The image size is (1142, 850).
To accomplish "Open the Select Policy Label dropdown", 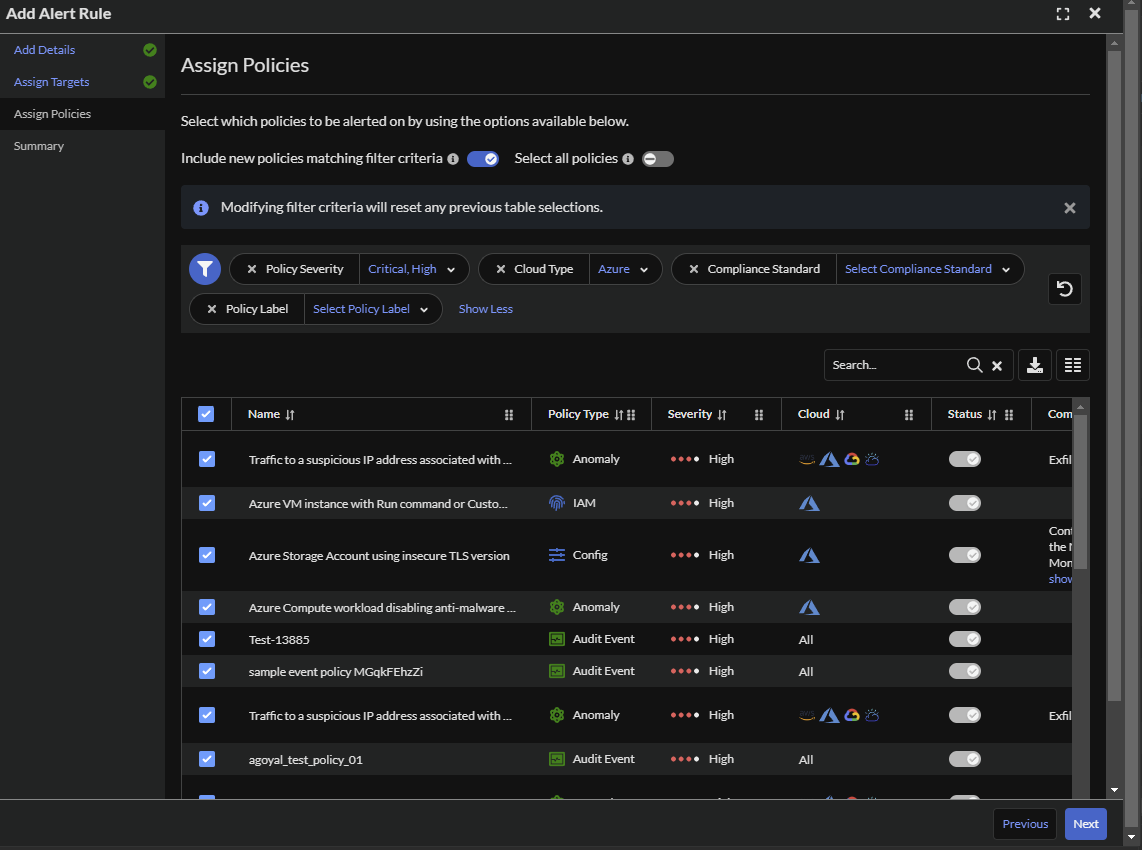I will point(372,308).
